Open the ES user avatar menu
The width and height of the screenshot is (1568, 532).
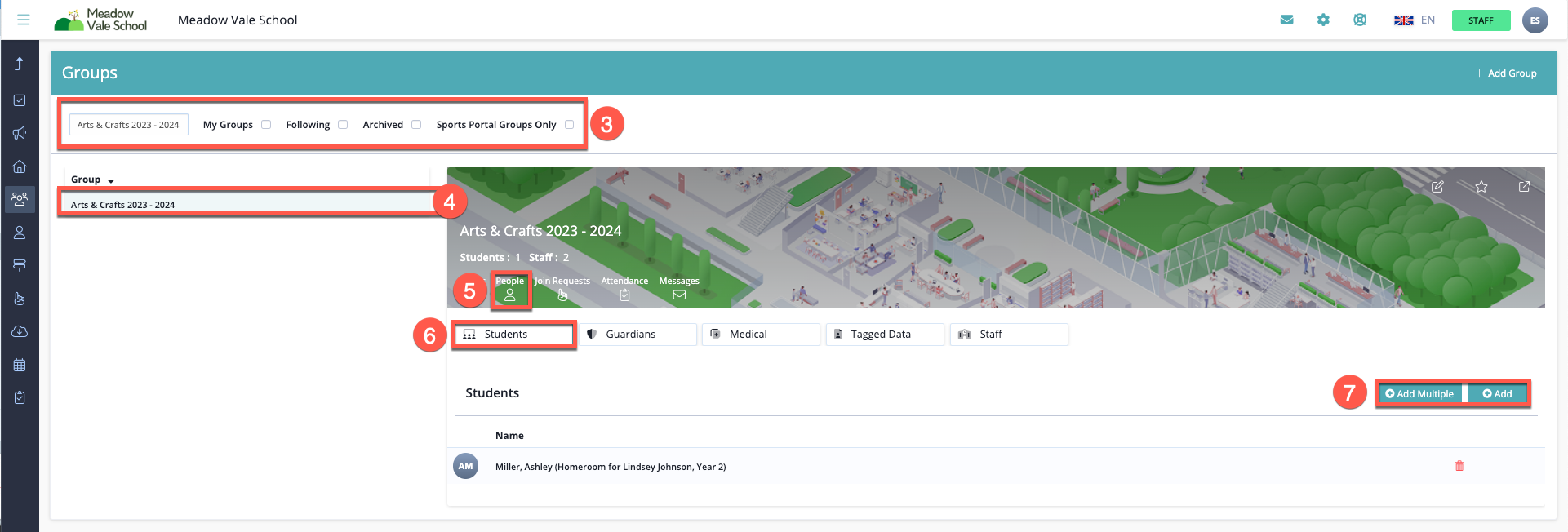[1535, 20]
